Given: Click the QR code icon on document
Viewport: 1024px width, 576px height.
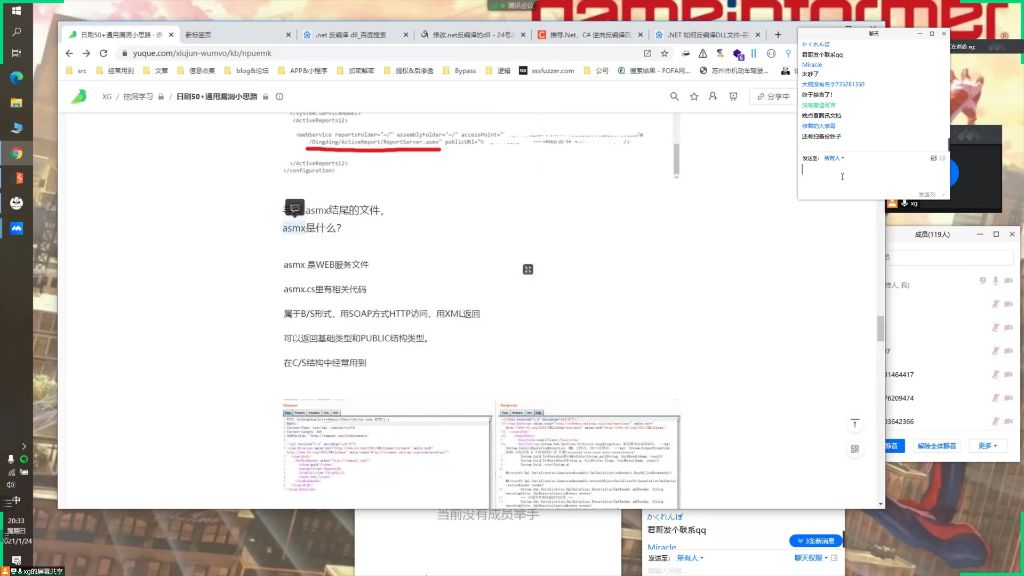Looking at the screenshot, I should pos(854,449).
